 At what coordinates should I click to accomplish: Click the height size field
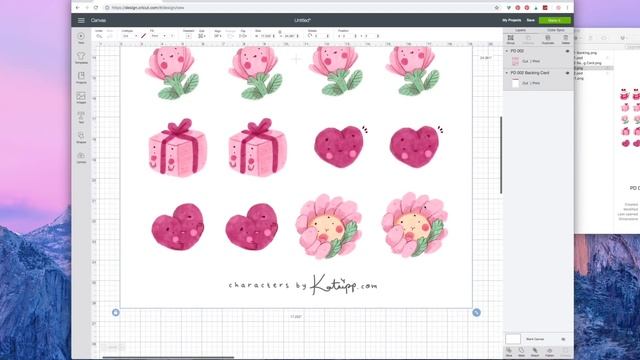[x=290, y=36]
